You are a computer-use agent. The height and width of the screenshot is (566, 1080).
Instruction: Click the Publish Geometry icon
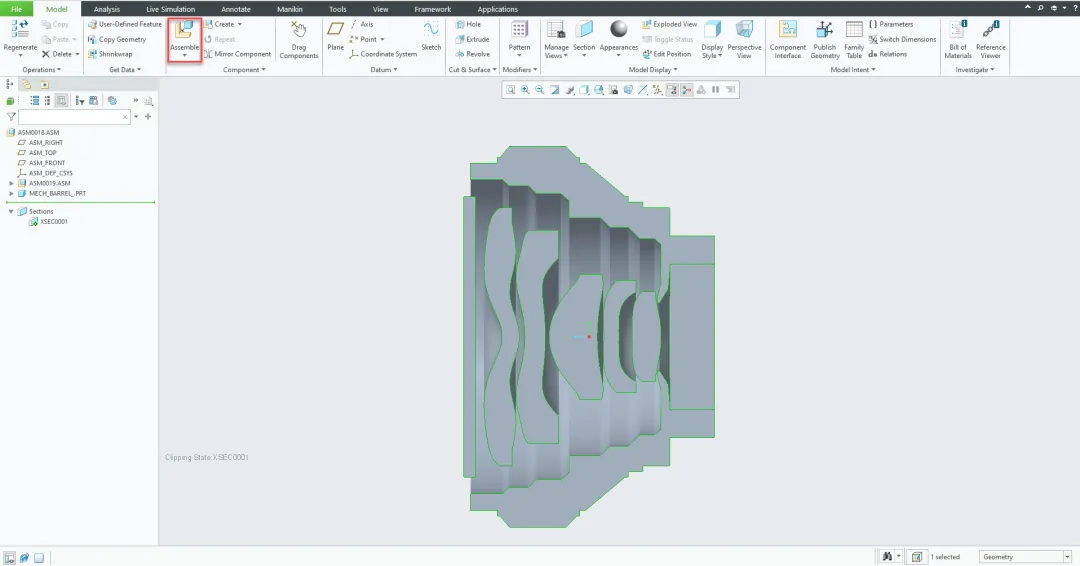(x=824, y=39)
